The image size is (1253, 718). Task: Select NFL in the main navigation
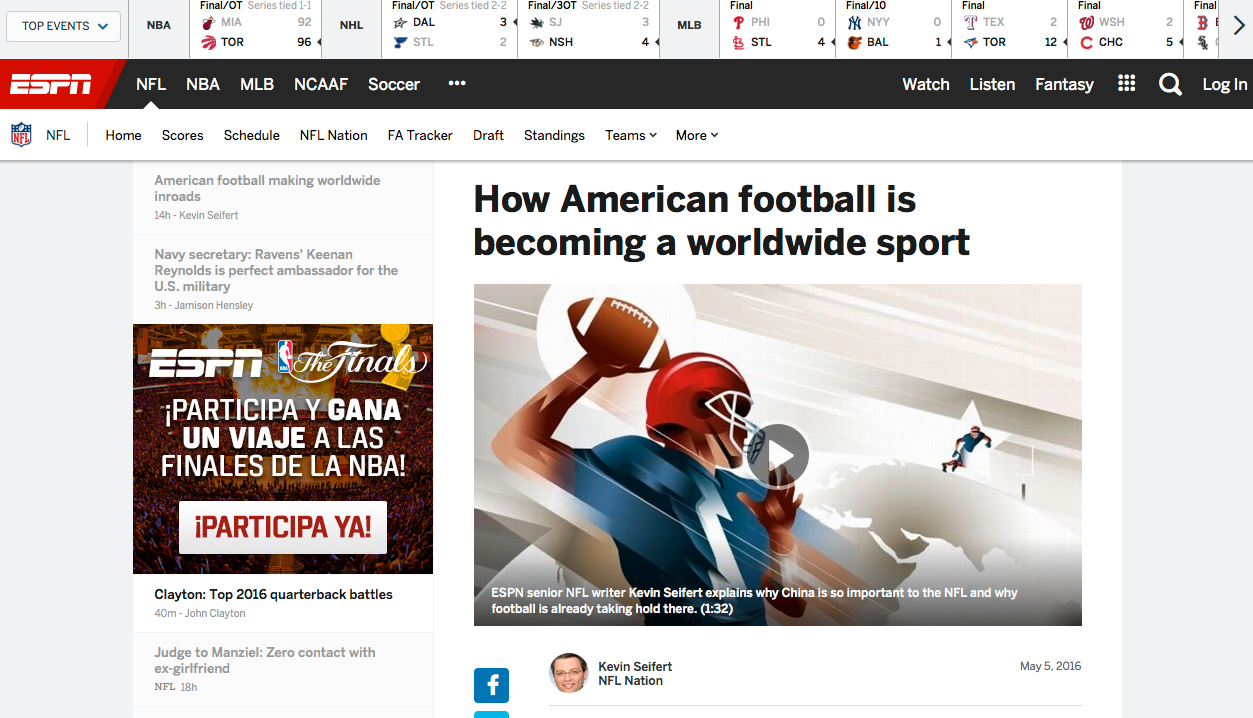[151, 84]
